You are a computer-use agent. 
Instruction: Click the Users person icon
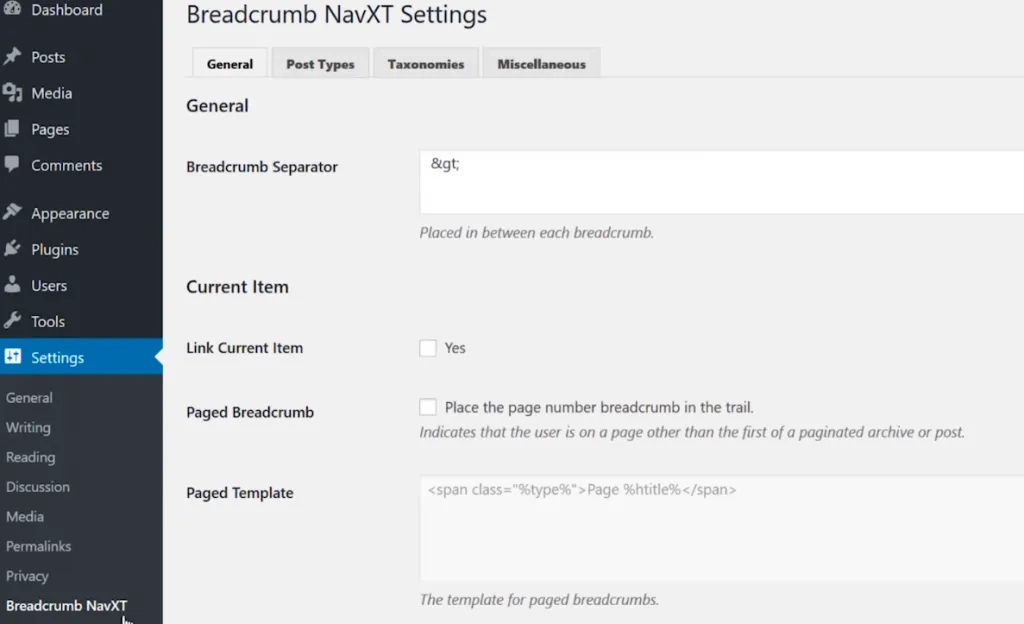click(13, 285)
